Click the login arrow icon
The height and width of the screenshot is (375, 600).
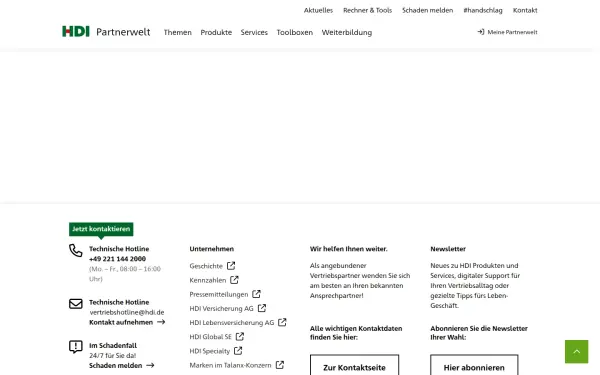coord(481,32)
